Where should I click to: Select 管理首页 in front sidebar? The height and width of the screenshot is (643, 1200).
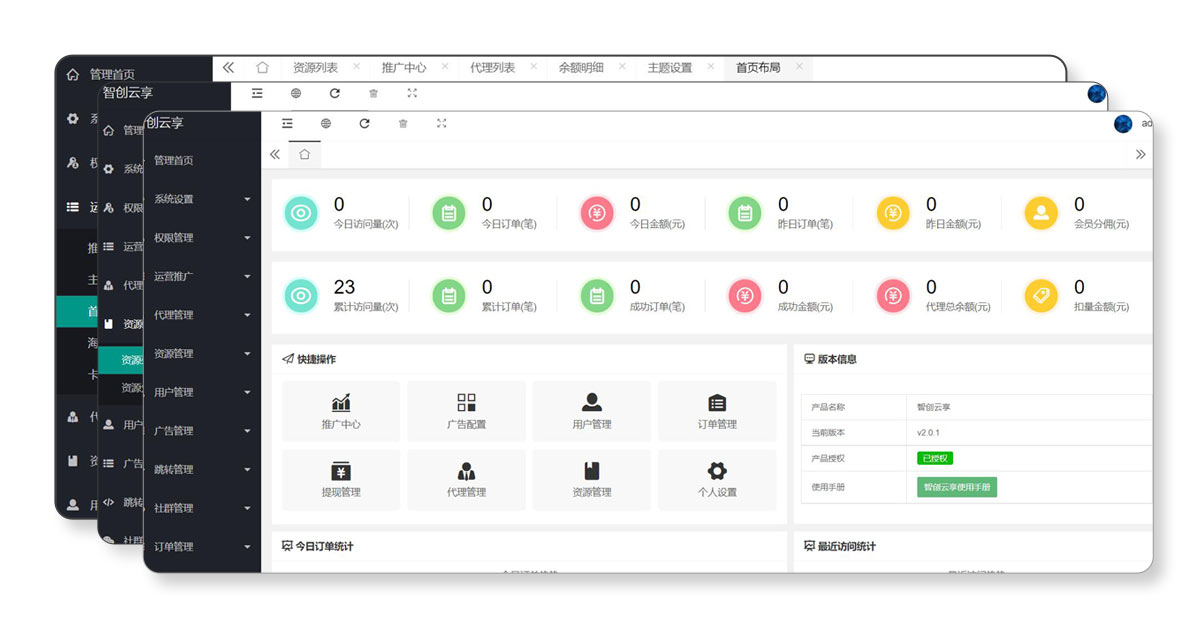click(174, 161)
